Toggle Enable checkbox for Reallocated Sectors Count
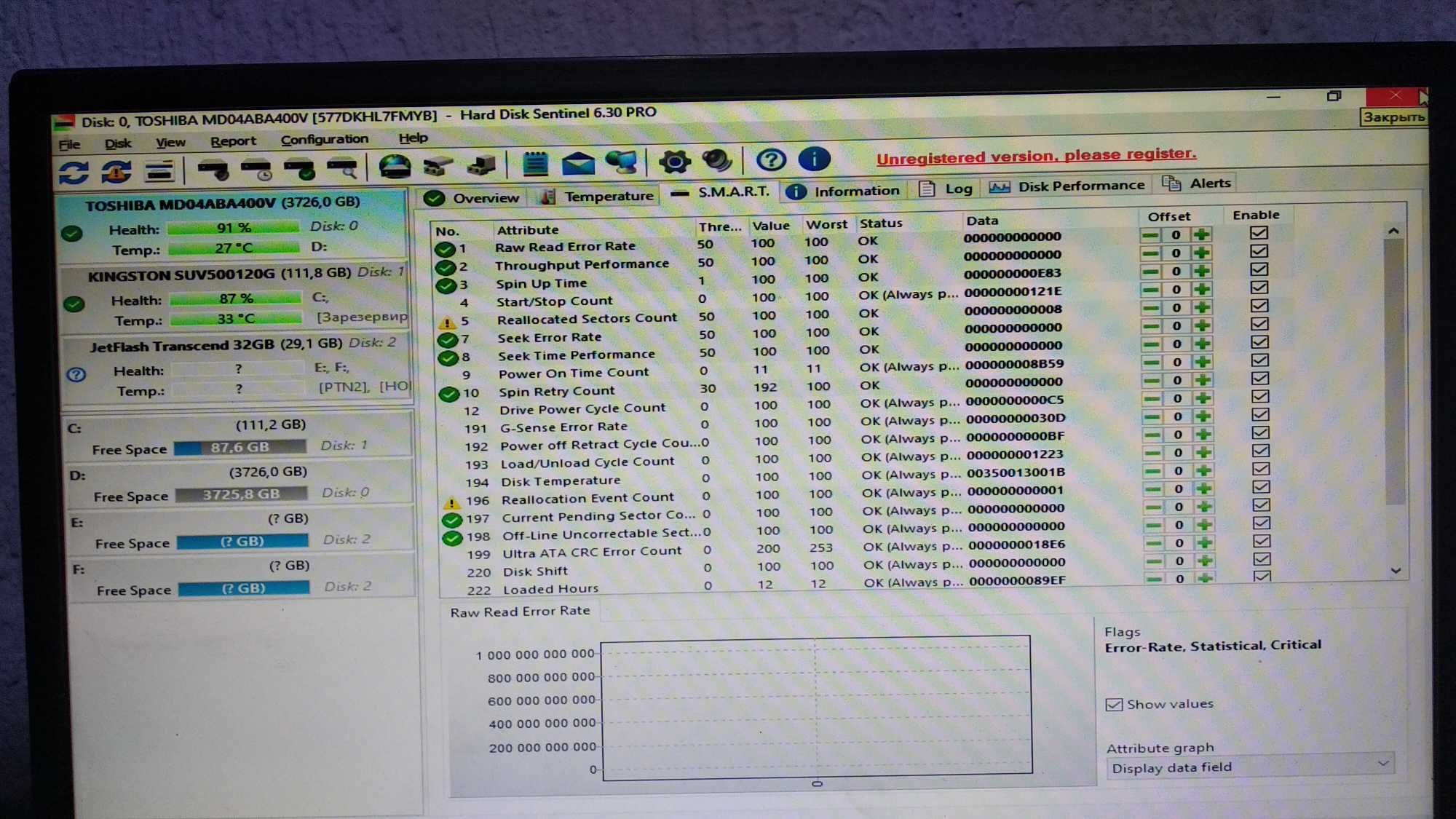Screen dimensions: 1456x819 click(x=1259, y=306)
